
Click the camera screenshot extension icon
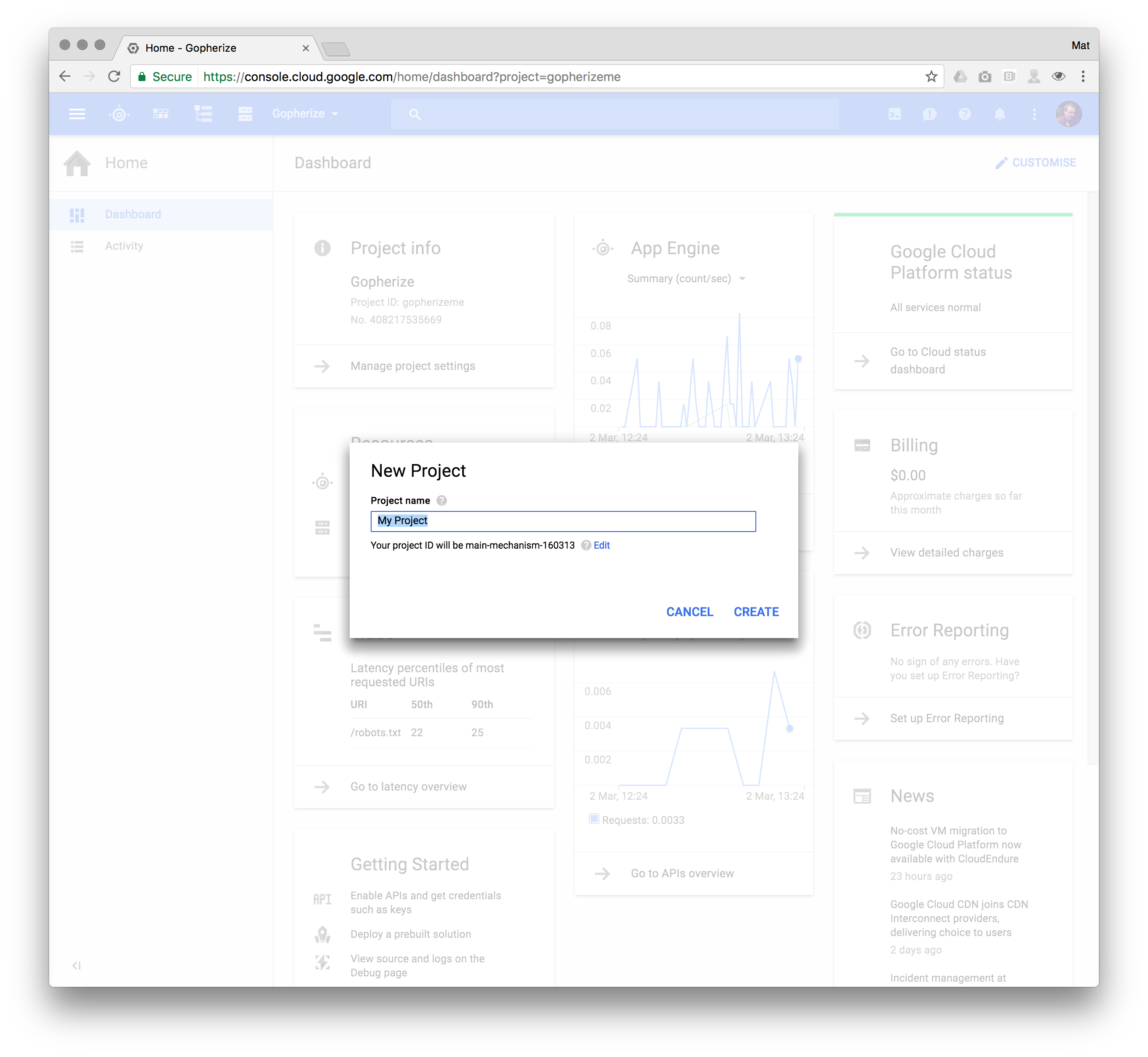985,77
